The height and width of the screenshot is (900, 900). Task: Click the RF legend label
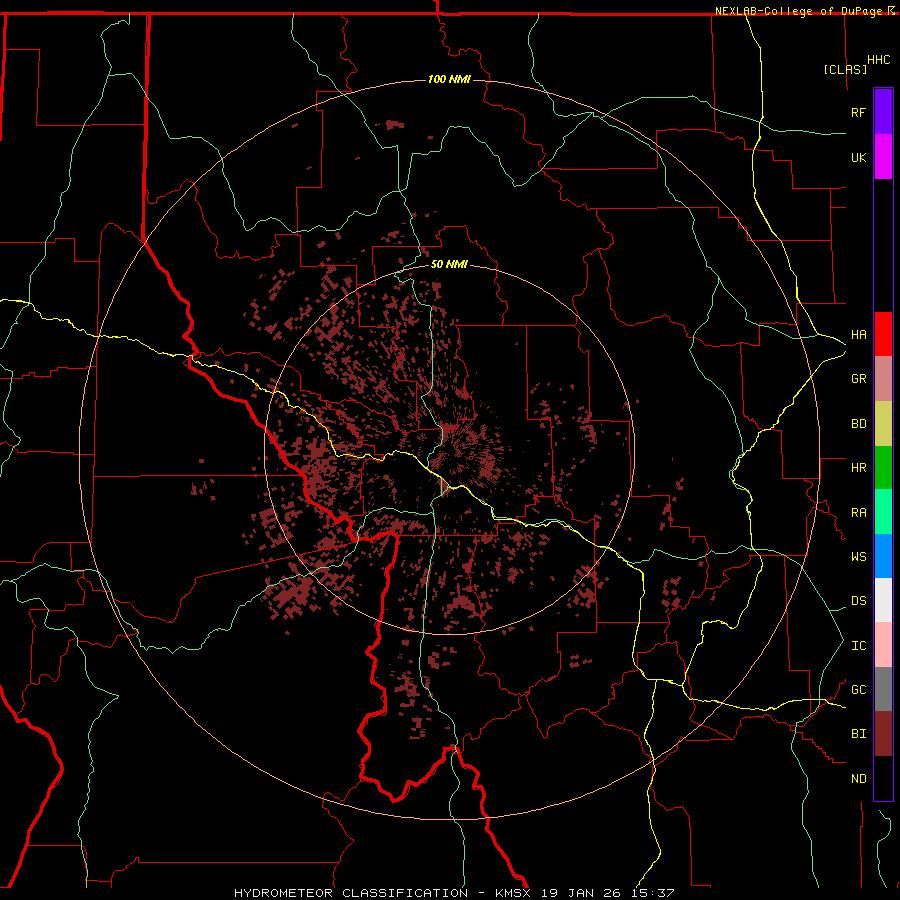(x=859, y=112)
